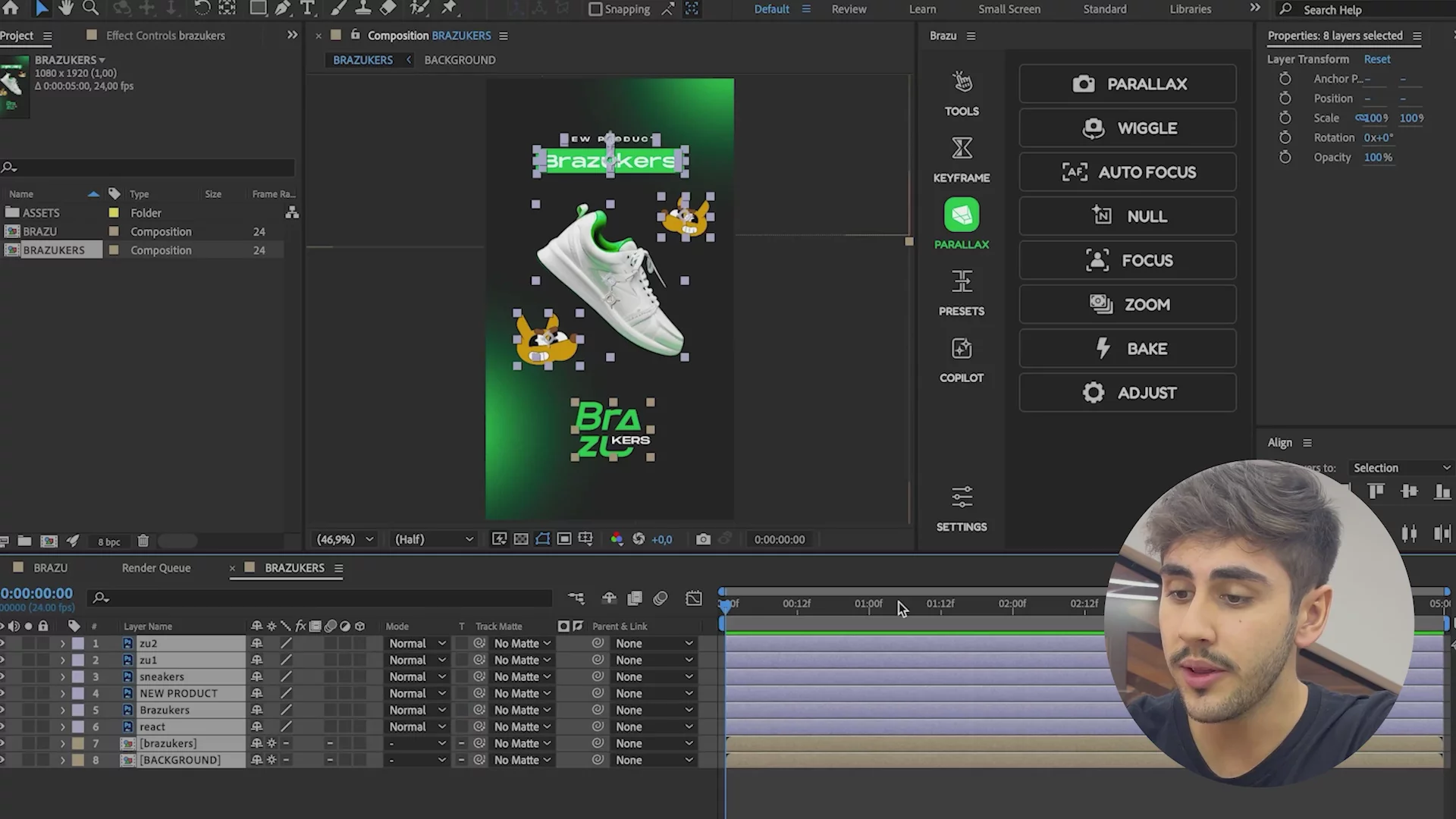This screenshot has width=1456, height=819.
Task: Toggle mask and shape path visibility
Action: pyautogui.click(x=542, y=539)
